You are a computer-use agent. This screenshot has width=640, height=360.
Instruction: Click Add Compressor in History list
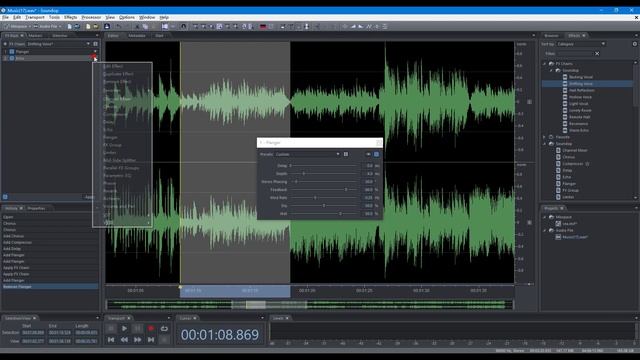pyautogui.click(x=17, y=242)
